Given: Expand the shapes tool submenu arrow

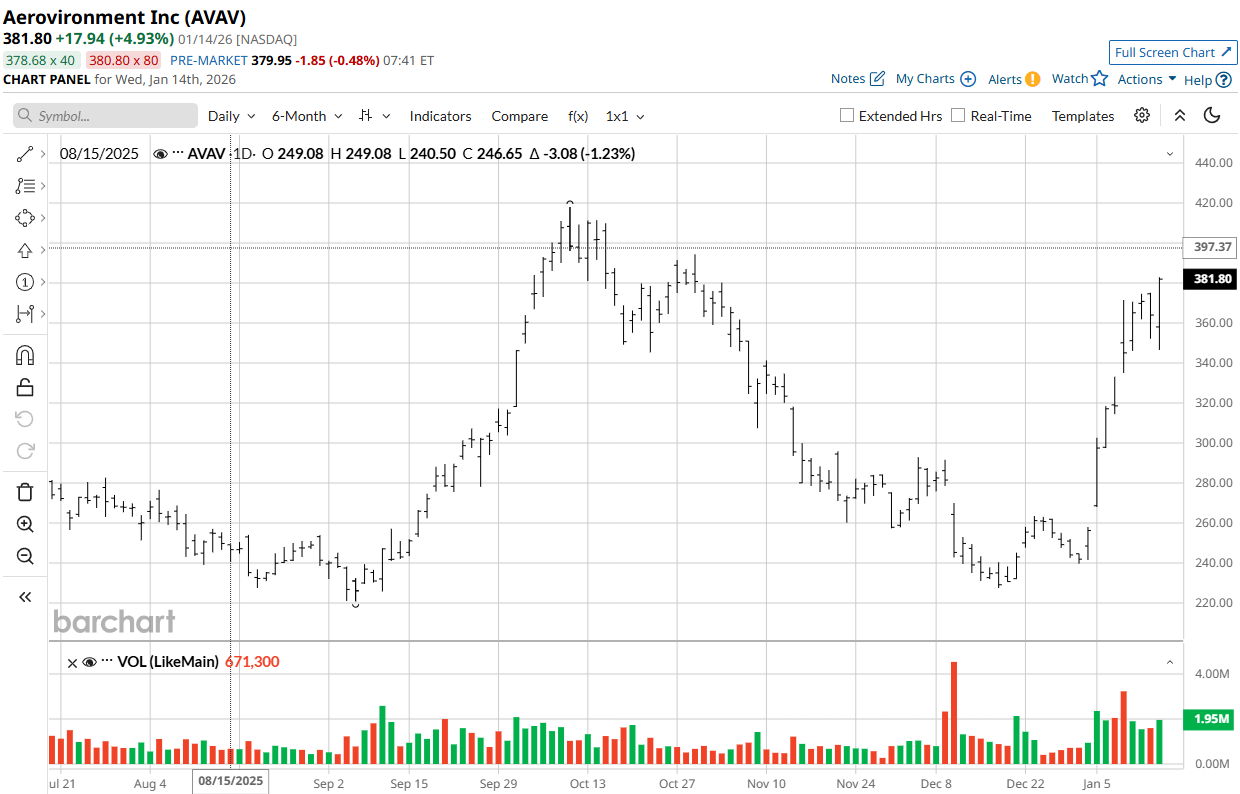Looking at the screenshot, I should pos(43,218).
